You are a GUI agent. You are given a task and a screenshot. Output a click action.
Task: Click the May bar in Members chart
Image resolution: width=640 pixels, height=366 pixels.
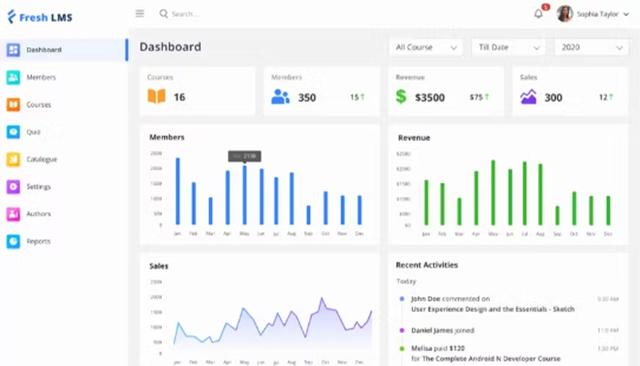244,195
